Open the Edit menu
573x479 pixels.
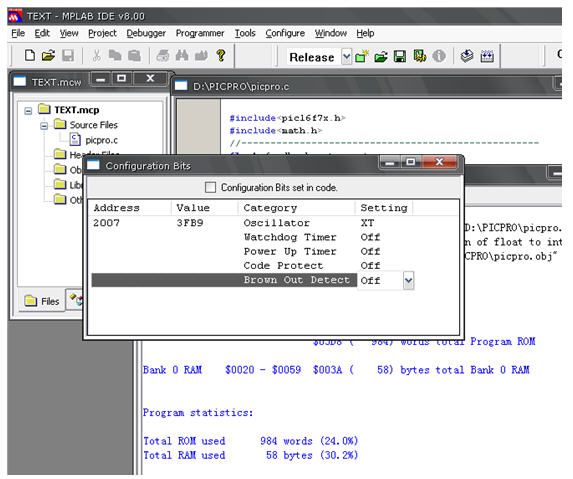42,33
